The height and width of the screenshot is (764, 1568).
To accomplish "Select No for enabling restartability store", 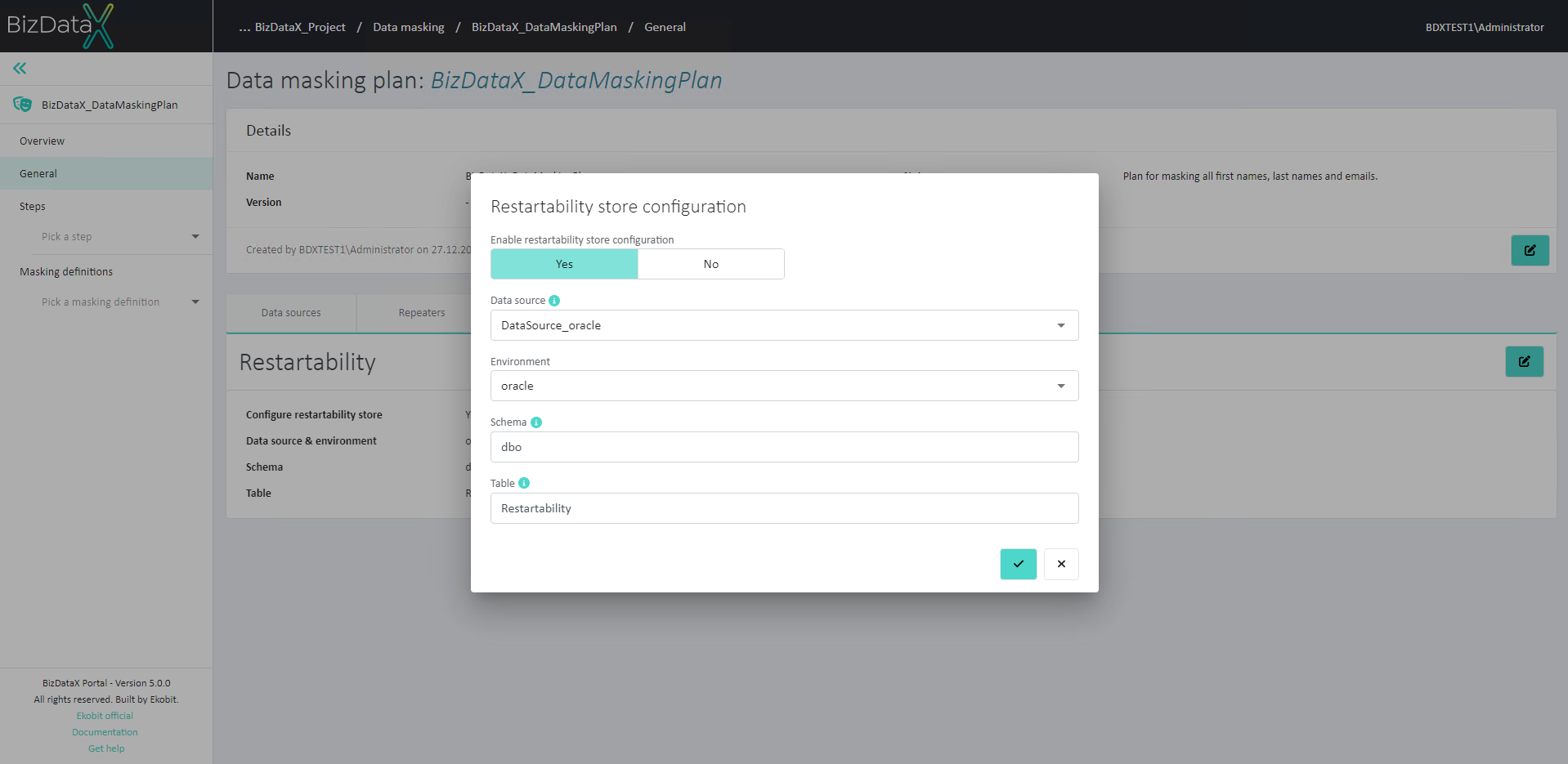I will coord(711,264).
